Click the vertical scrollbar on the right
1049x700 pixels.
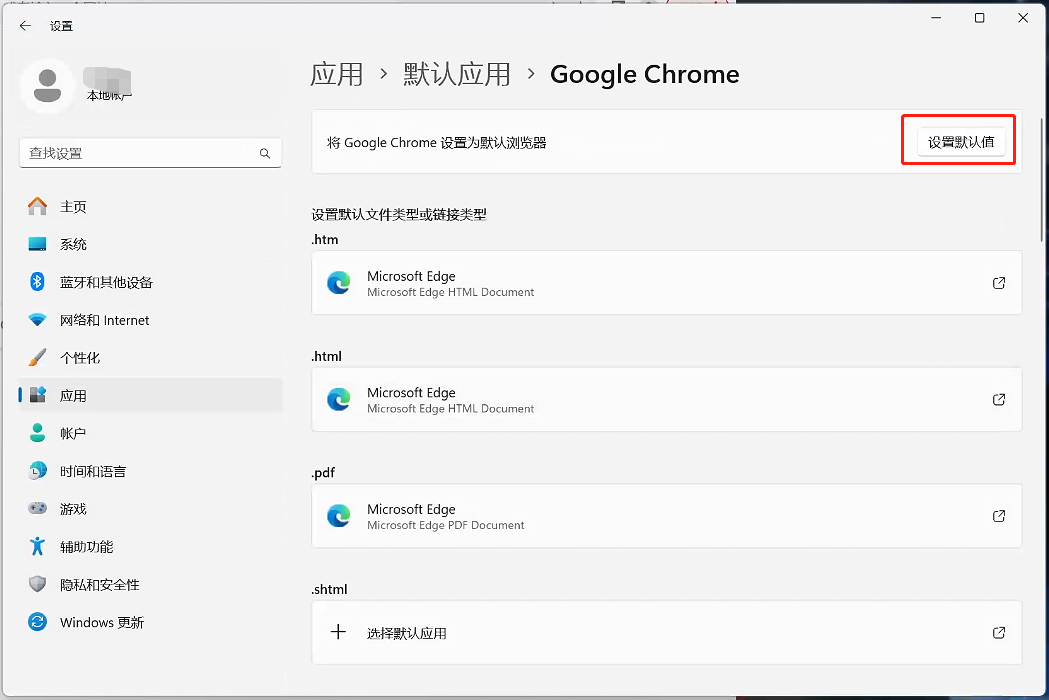tap(1042, 179)
